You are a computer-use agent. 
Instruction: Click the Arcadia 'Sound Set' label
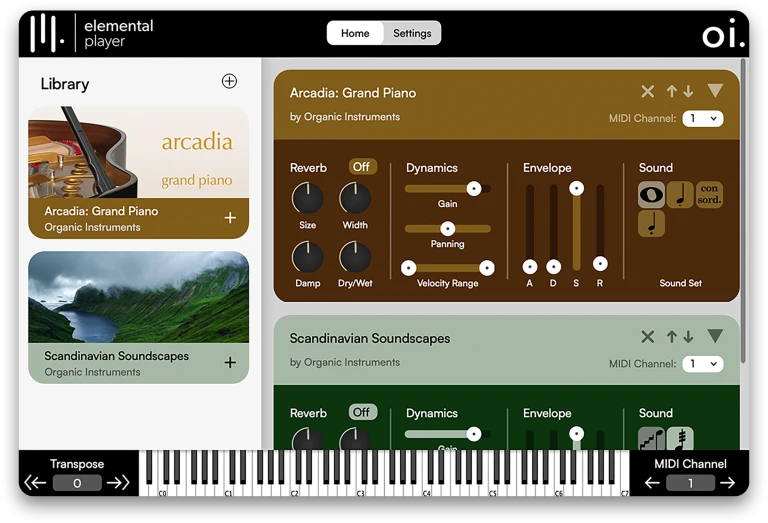tap(680, 283)
